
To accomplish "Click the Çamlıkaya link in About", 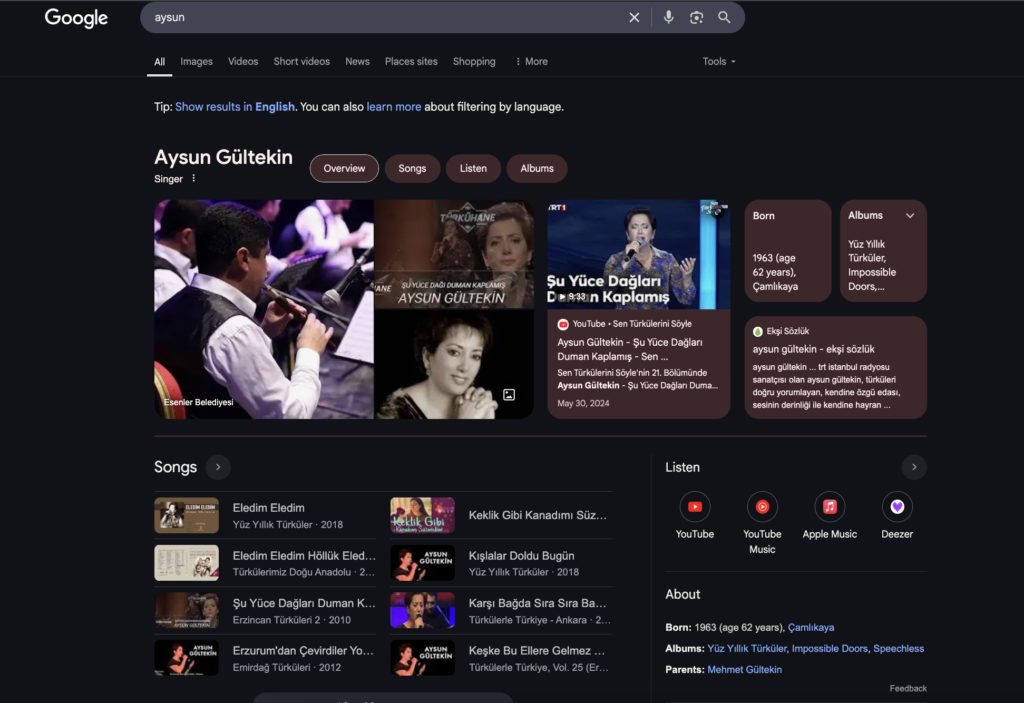I will 810,627.
